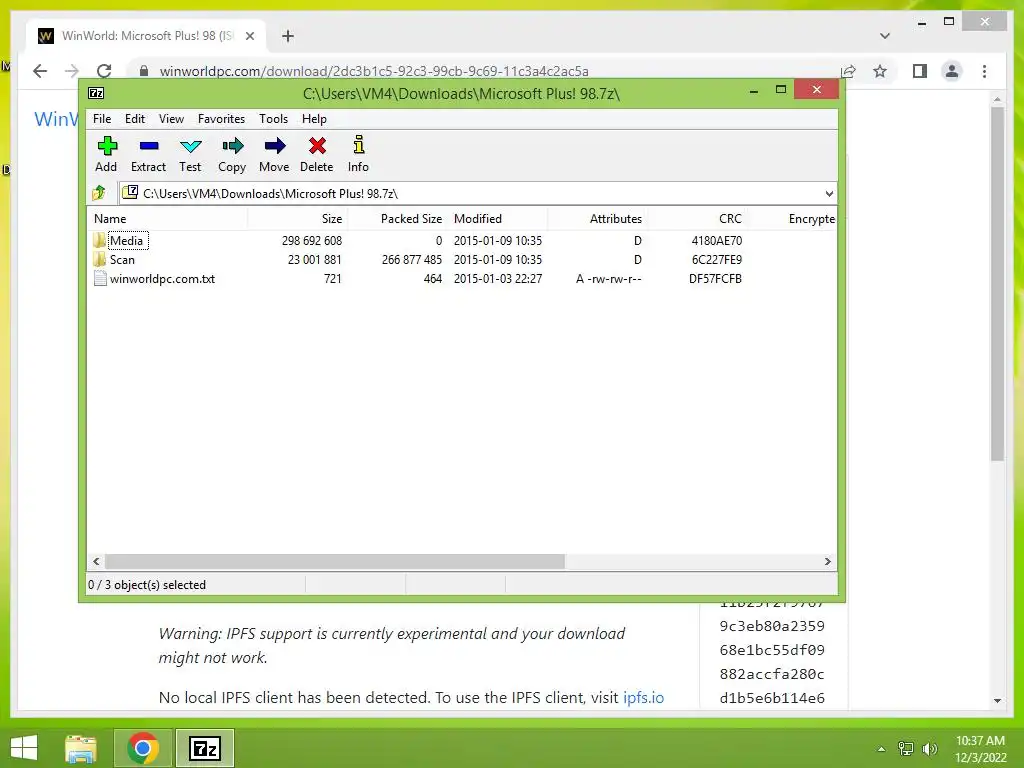Select CRC value 6C227FE9
The height and width of the screenshot is (768, 1024).
[717, 259]
